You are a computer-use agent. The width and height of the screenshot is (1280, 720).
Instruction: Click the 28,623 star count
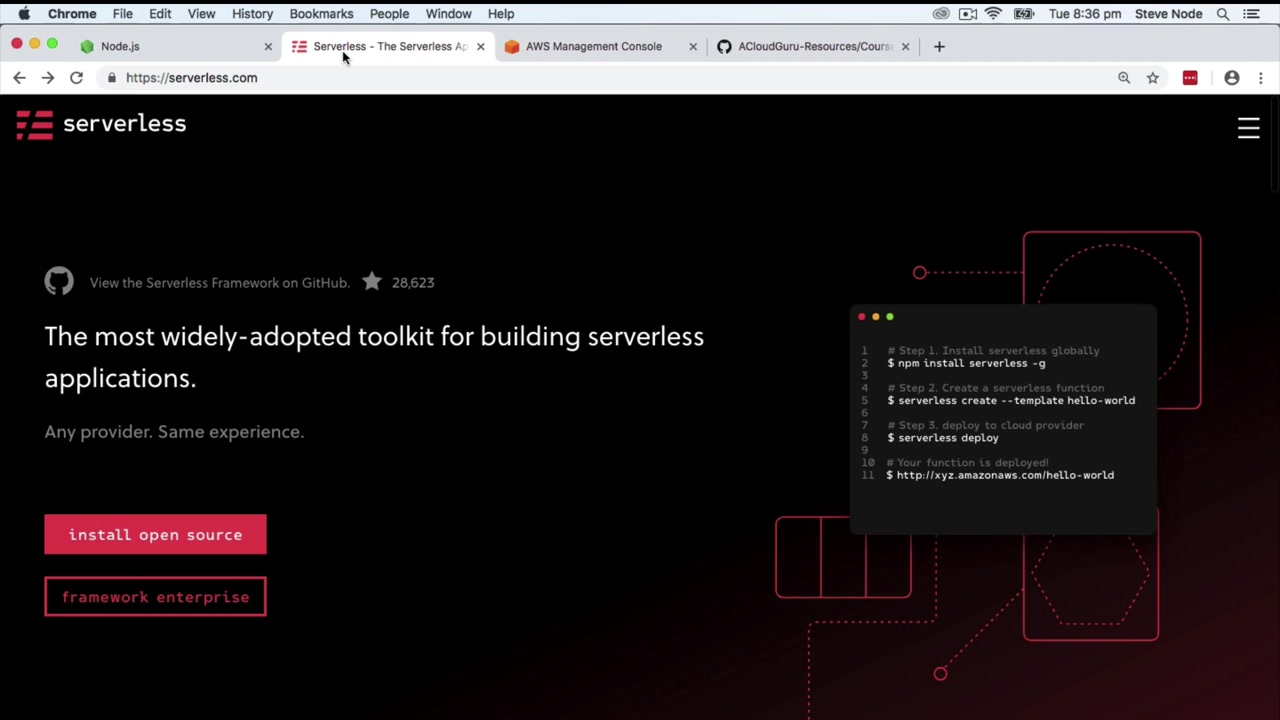coord(413,283)
